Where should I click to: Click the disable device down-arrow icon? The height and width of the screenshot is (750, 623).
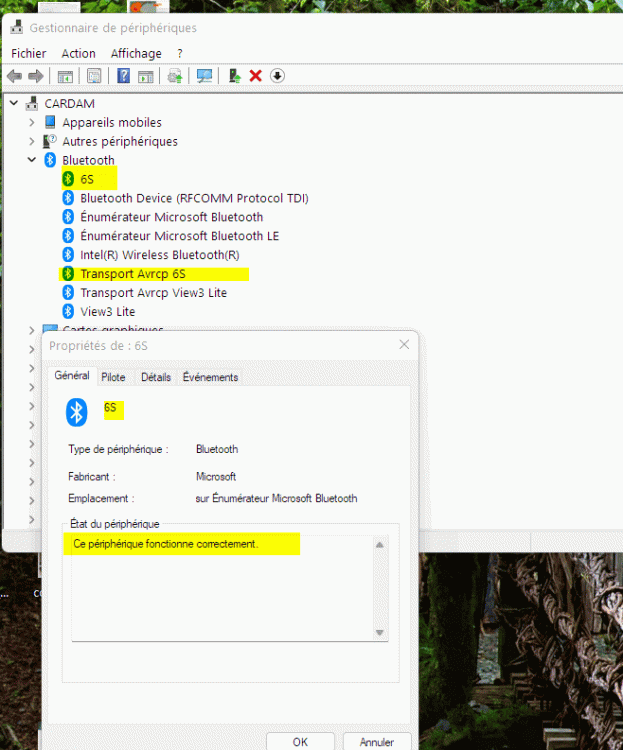click(277, 76)
